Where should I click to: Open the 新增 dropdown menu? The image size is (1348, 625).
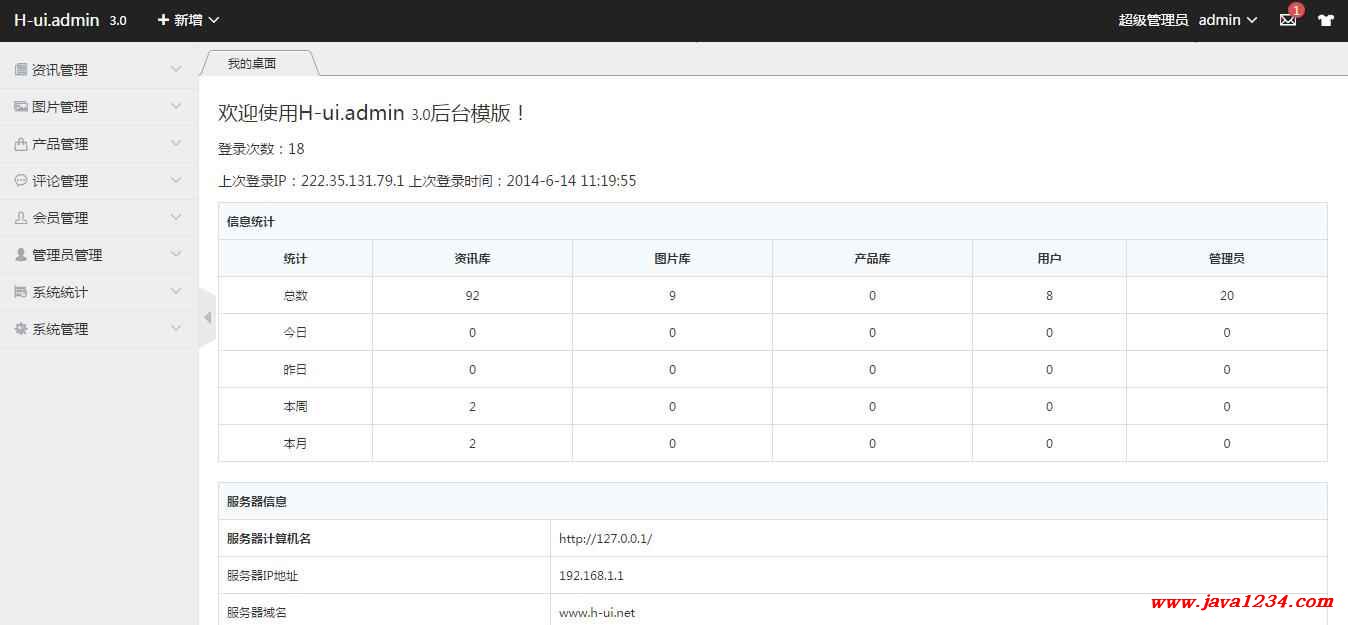pos(188,20)
